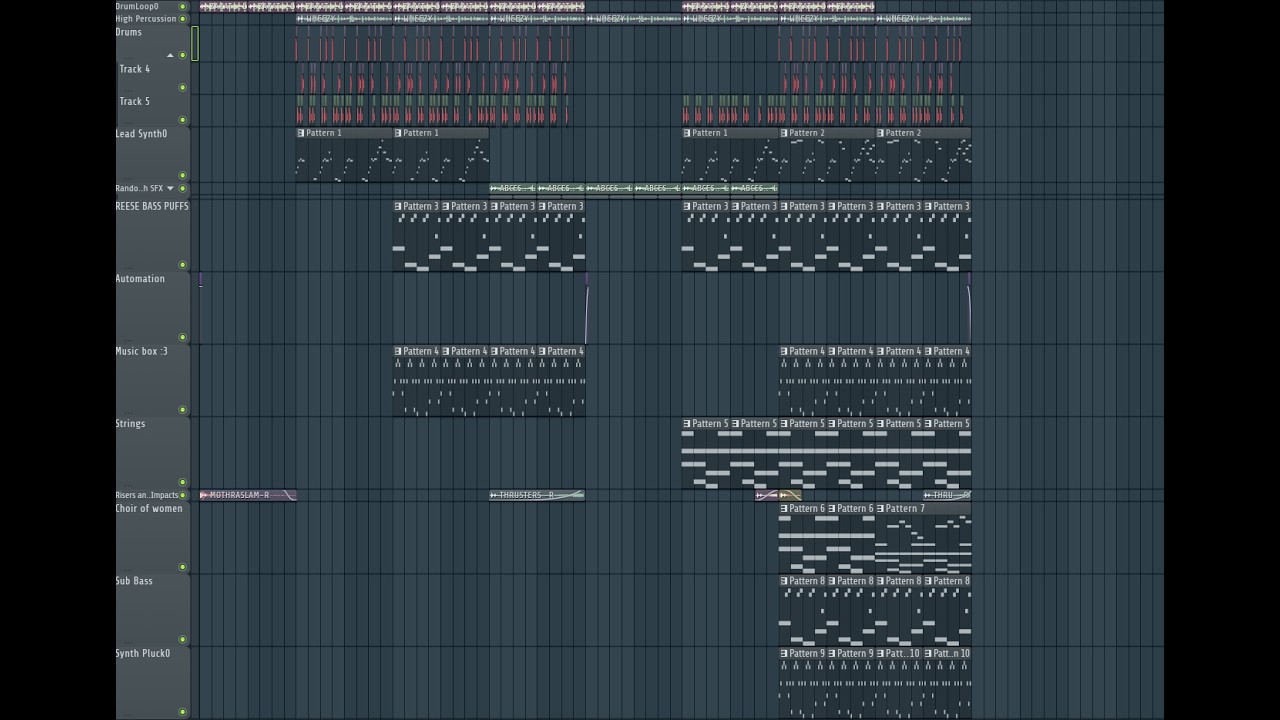Select the REESE BASS PUFFS track header

[x=152, y=235]
